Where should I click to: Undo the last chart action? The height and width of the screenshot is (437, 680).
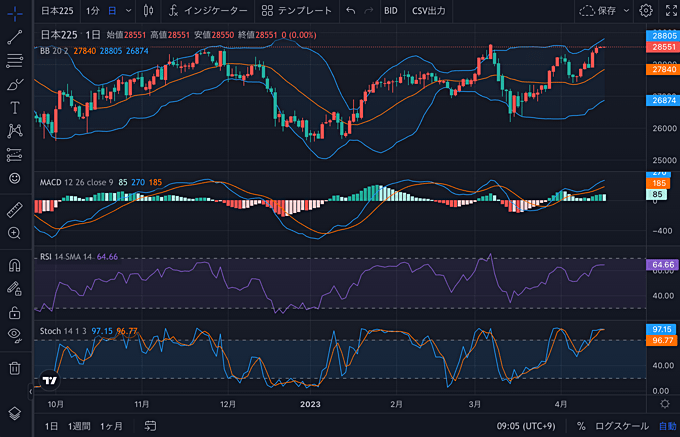coord(350,11)
